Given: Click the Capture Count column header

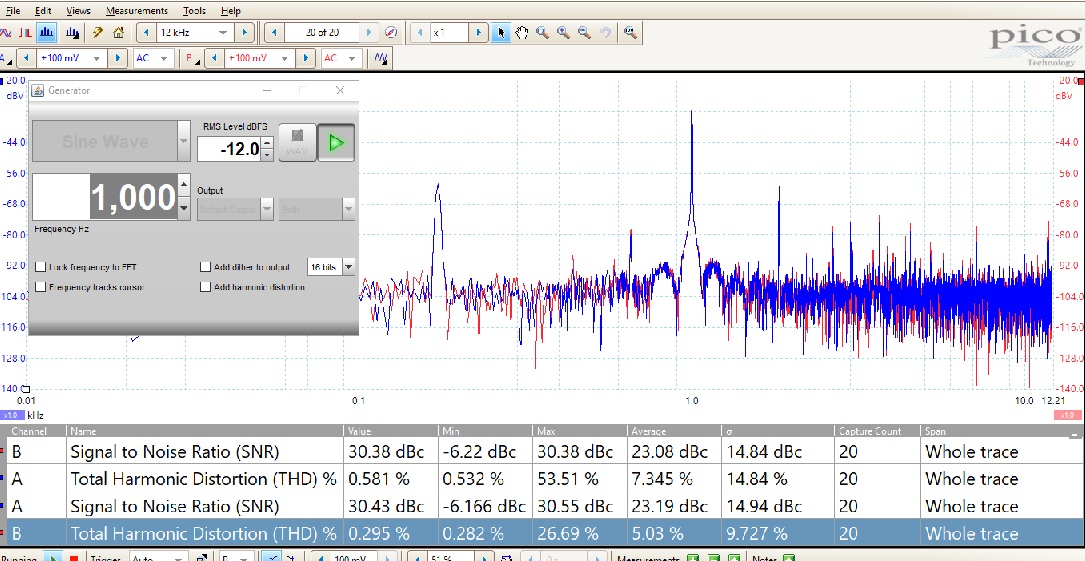Looking at the screenshot, I should pyautogui.click(x=877, y=431).
